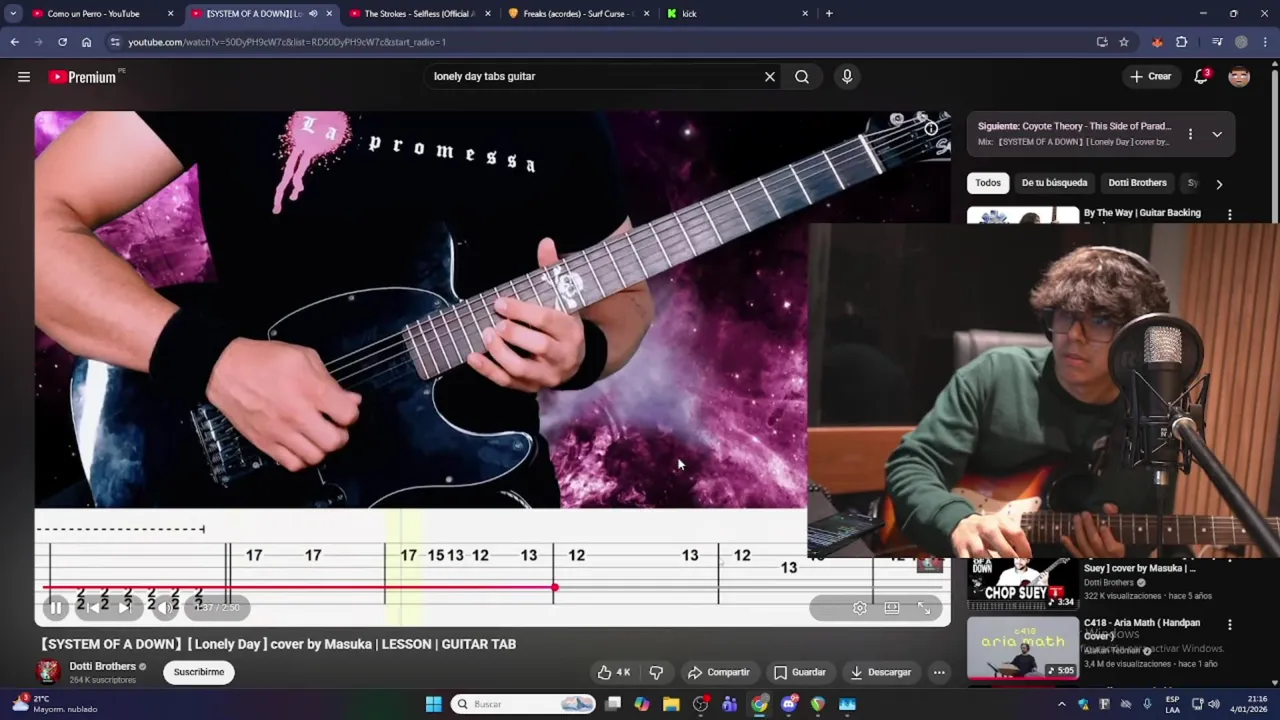The height and width of the screenshot is (720, 1280).
Task: Open options for C418 Aria Math suggestion
Action: click(x=1230, y=624)
